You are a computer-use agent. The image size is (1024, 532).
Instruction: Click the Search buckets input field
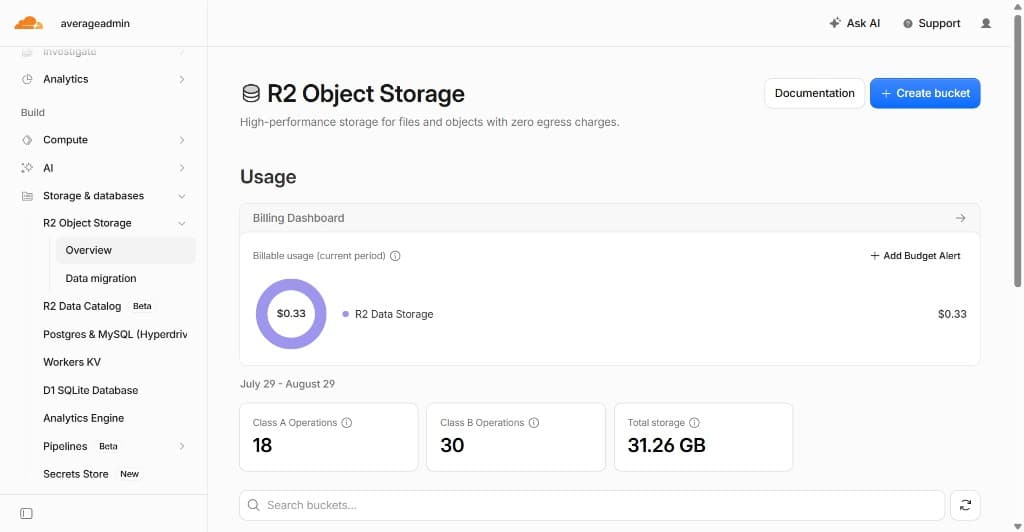(592, 505)
